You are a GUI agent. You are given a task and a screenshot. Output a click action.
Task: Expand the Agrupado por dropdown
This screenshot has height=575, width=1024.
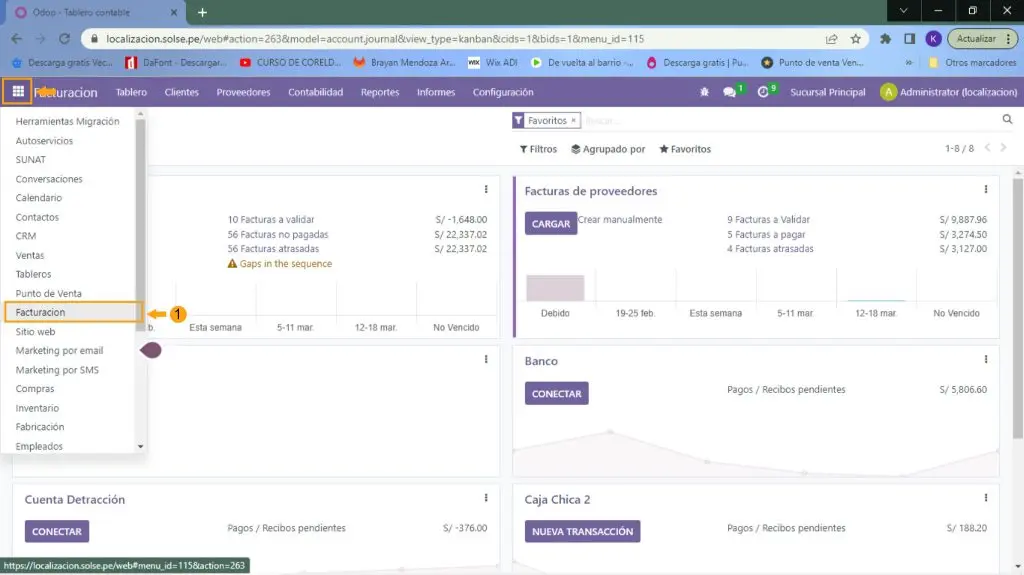pyautogui.click(x=608, y=149)
